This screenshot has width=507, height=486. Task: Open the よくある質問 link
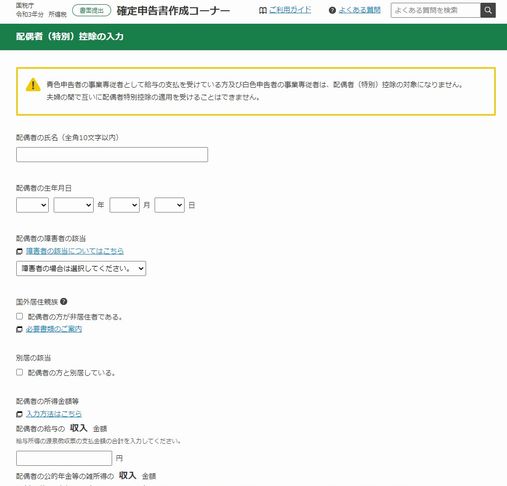coord(359,10)
